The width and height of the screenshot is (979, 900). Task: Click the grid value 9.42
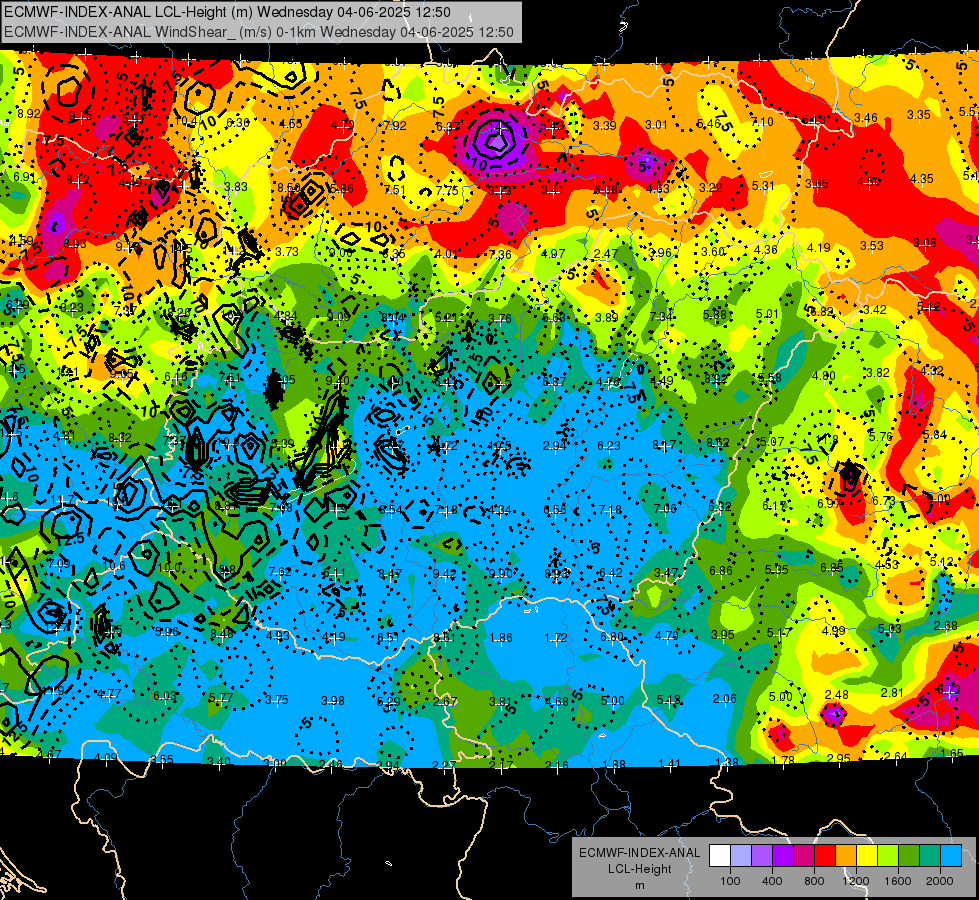coord(445,573)
